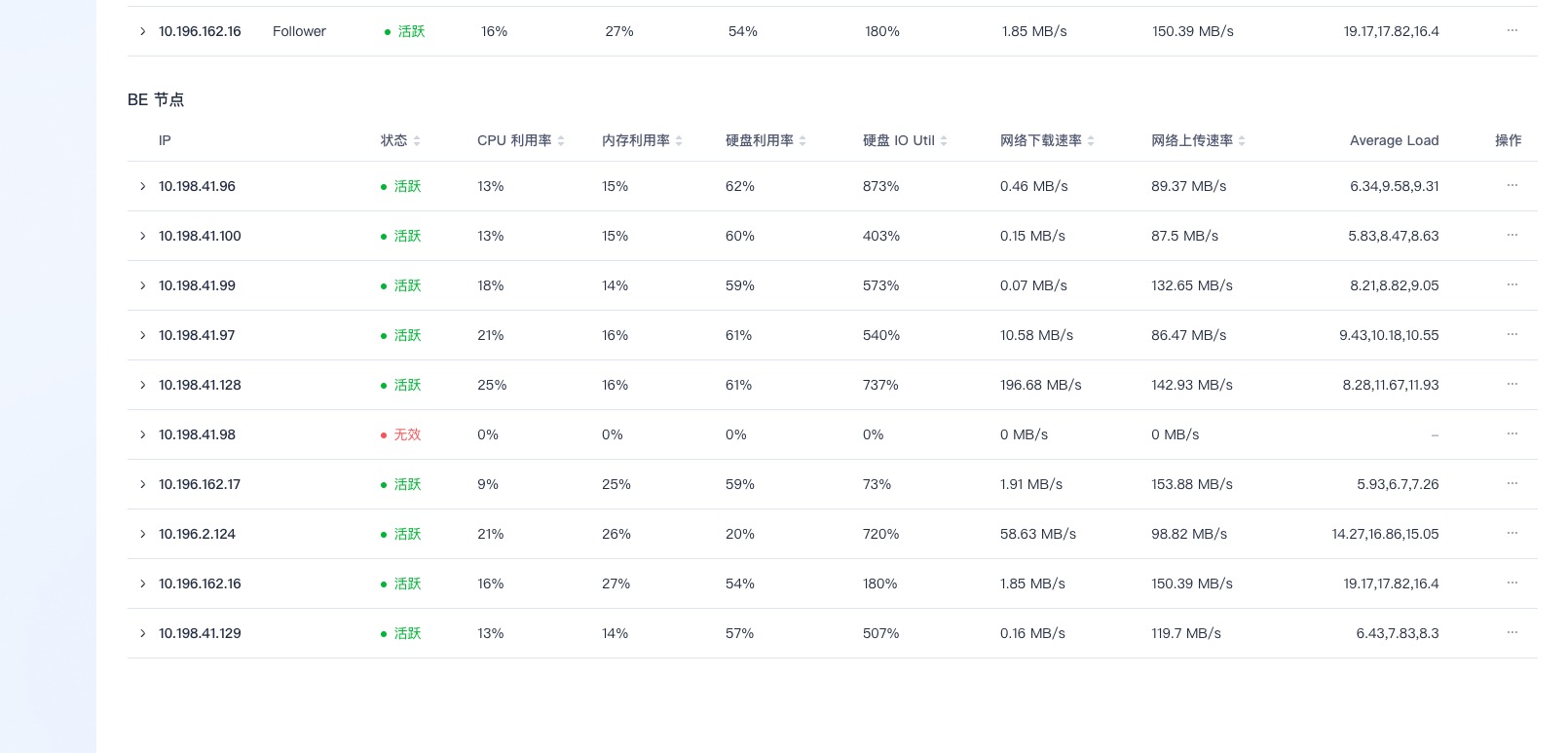Viewport: 1568px width, 753px height.
Task: Click average load 6.43,7.83,8.3
Action: (1398, 633)
